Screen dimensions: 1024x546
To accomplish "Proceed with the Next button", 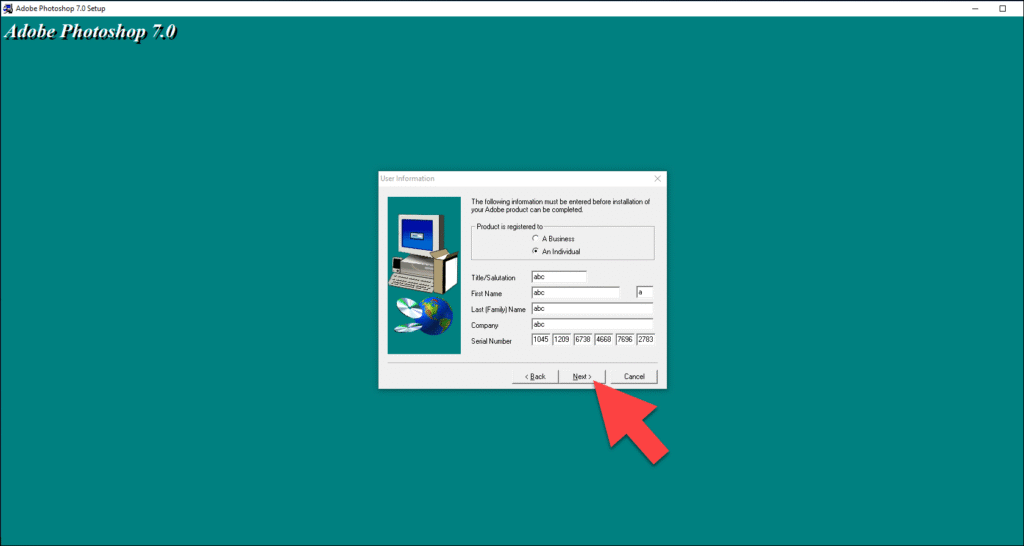I will [x=582, y=377].
